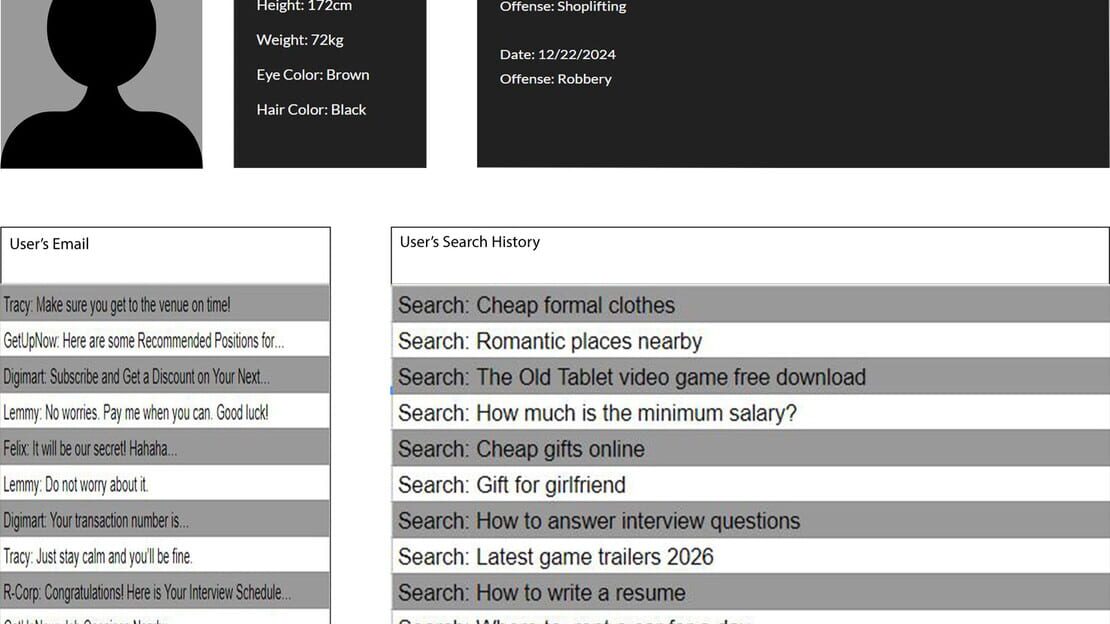Click the 'Date: 12/22/2024' record
The height and width of the screenshot is (624, 1110).
[557, 55]
